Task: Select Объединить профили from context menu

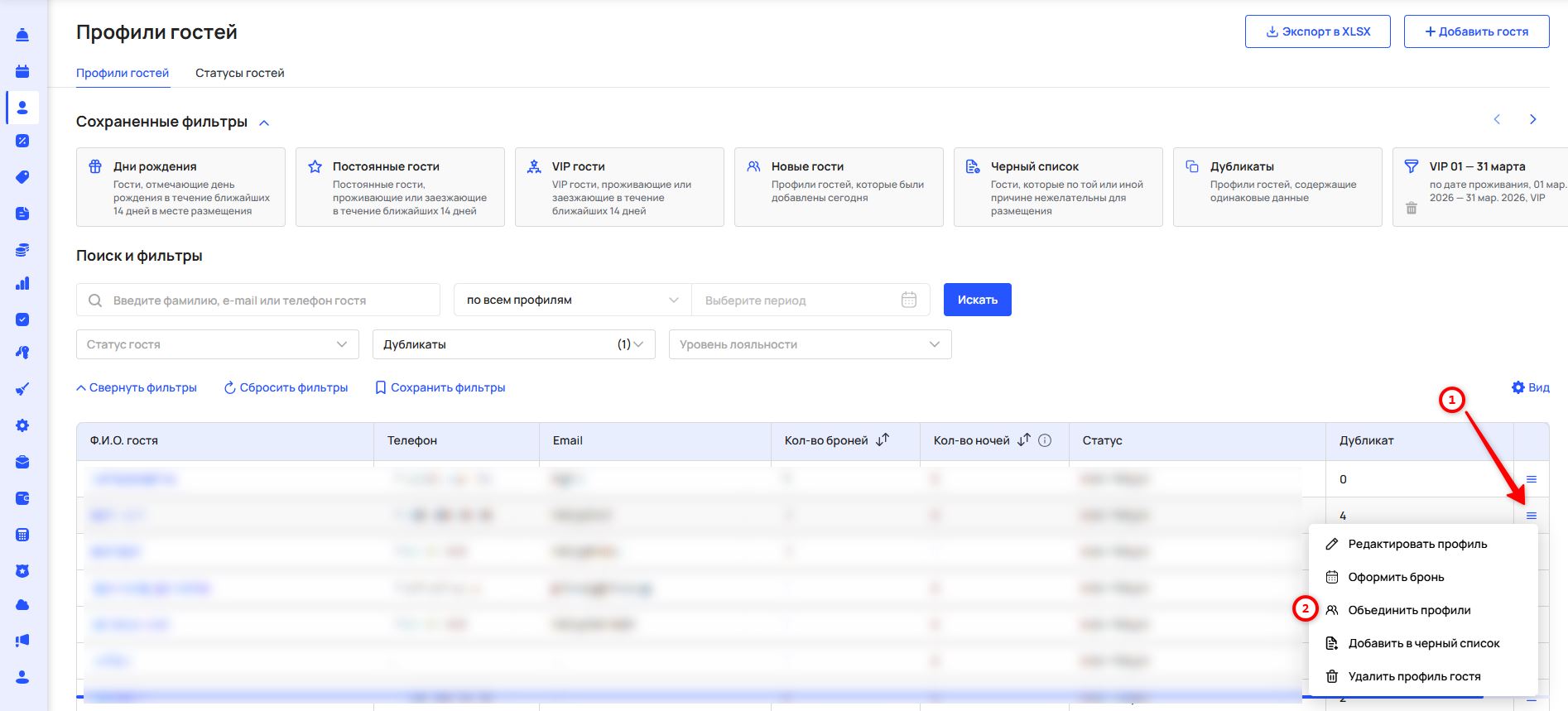Action: pyautogui.click(x=1409, y=610)
